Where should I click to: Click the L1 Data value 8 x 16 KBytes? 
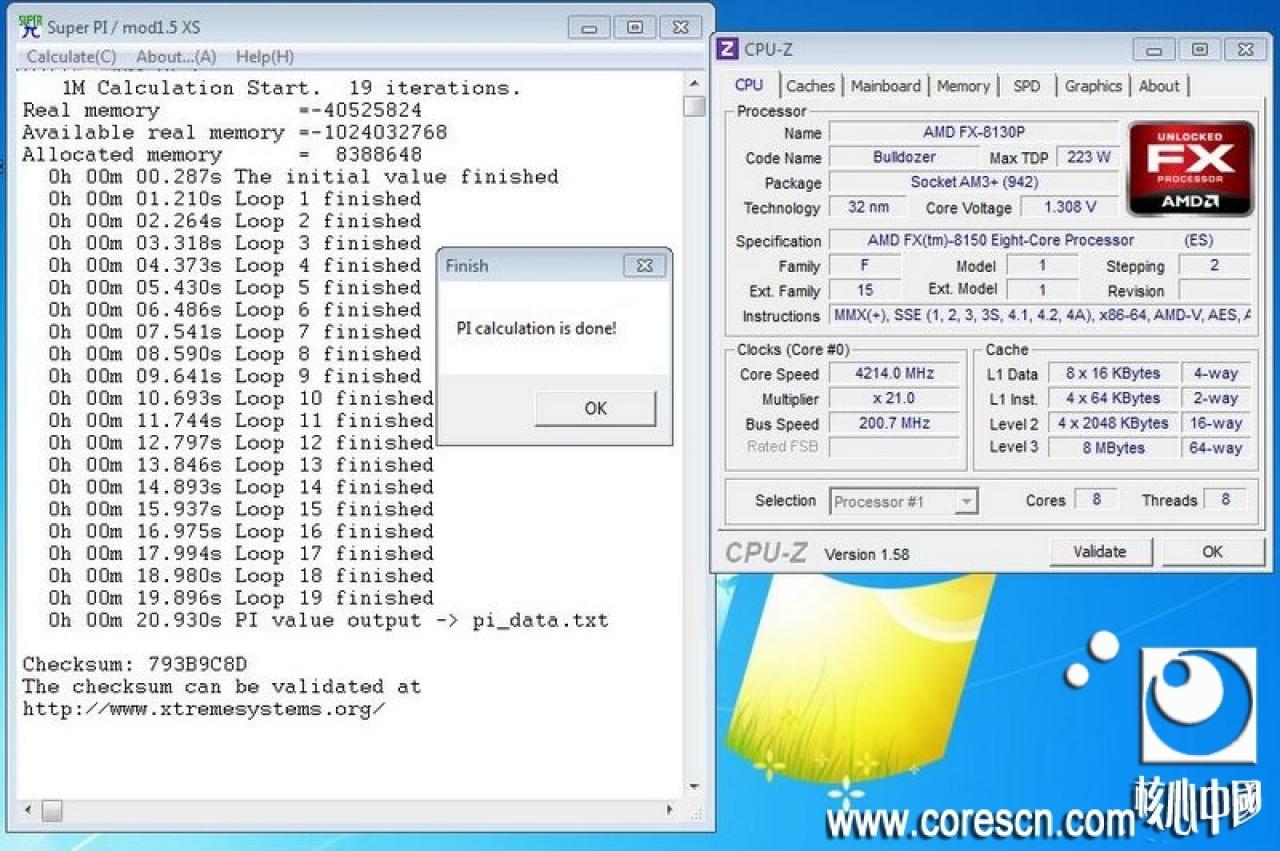point(1113,373)
